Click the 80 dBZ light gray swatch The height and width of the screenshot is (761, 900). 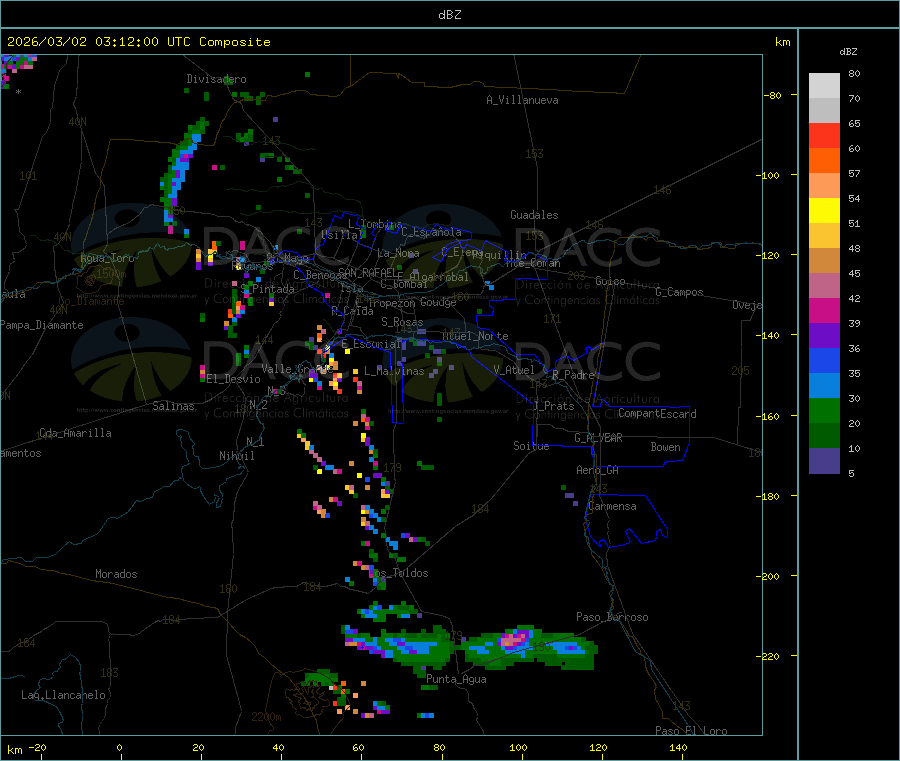tap(824, 86)
